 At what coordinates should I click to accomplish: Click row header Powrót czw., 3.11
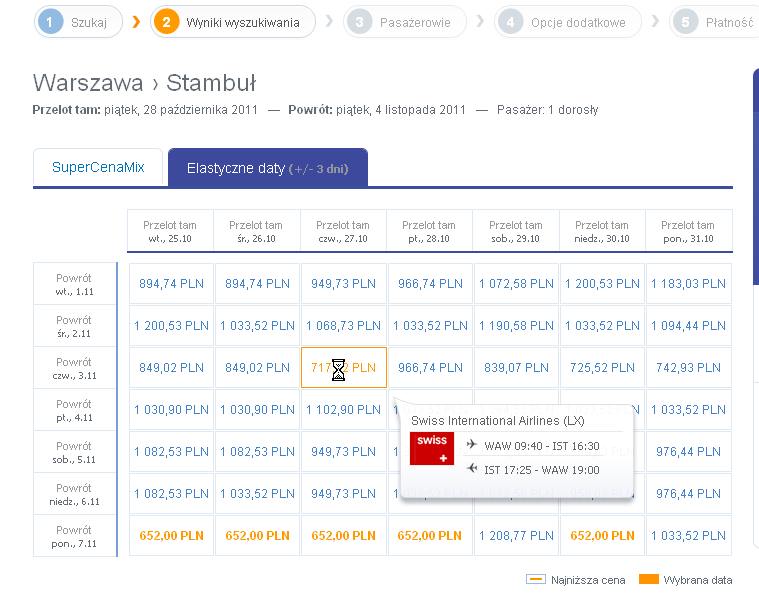pyautogui.click(x=75, y=368)
